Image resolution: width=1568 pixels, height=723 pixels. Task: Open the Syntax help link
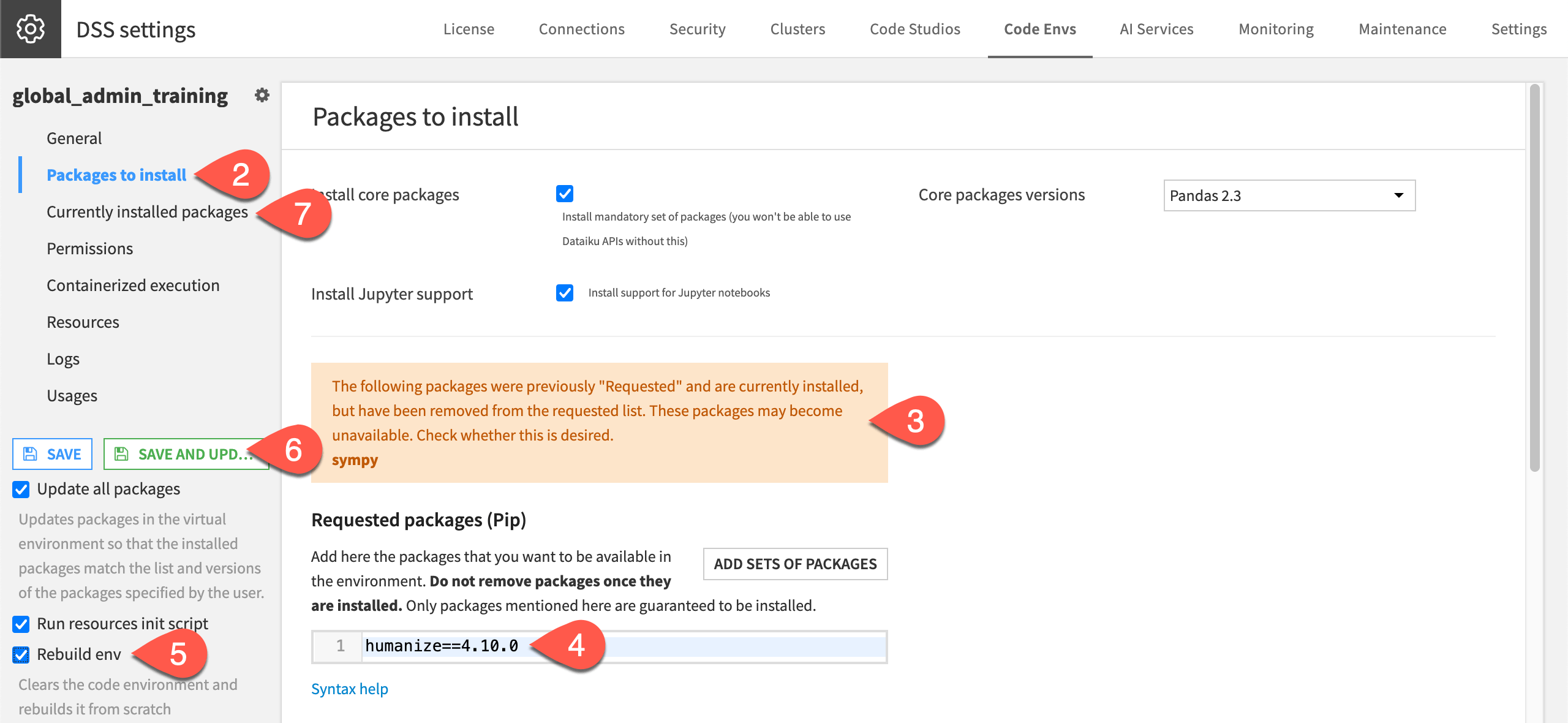(x=349, y=689)
